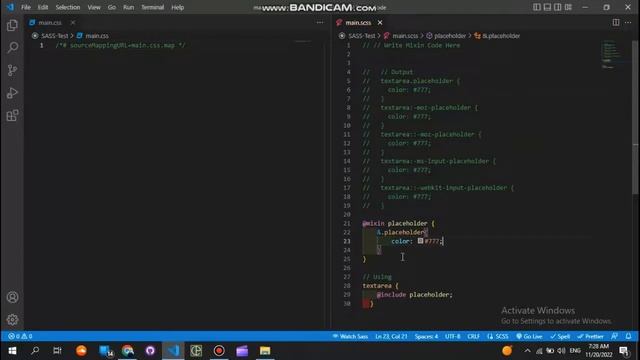The height and width of the screenshot is (360, 640).
Task: Expand the &.placeholder breadcrumb
Action: coord(501,36)
